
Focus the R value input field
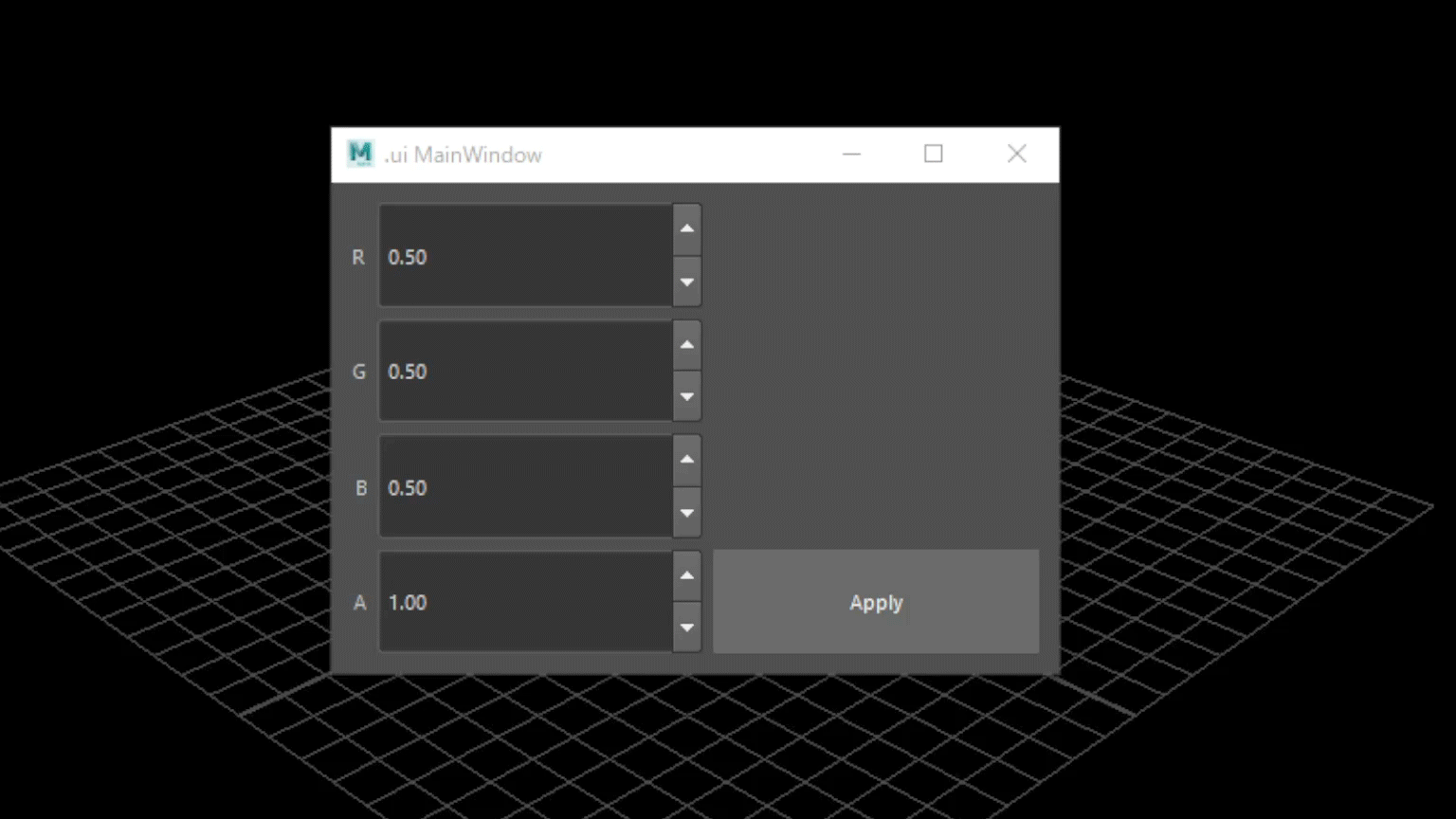[x=526, y=257]
